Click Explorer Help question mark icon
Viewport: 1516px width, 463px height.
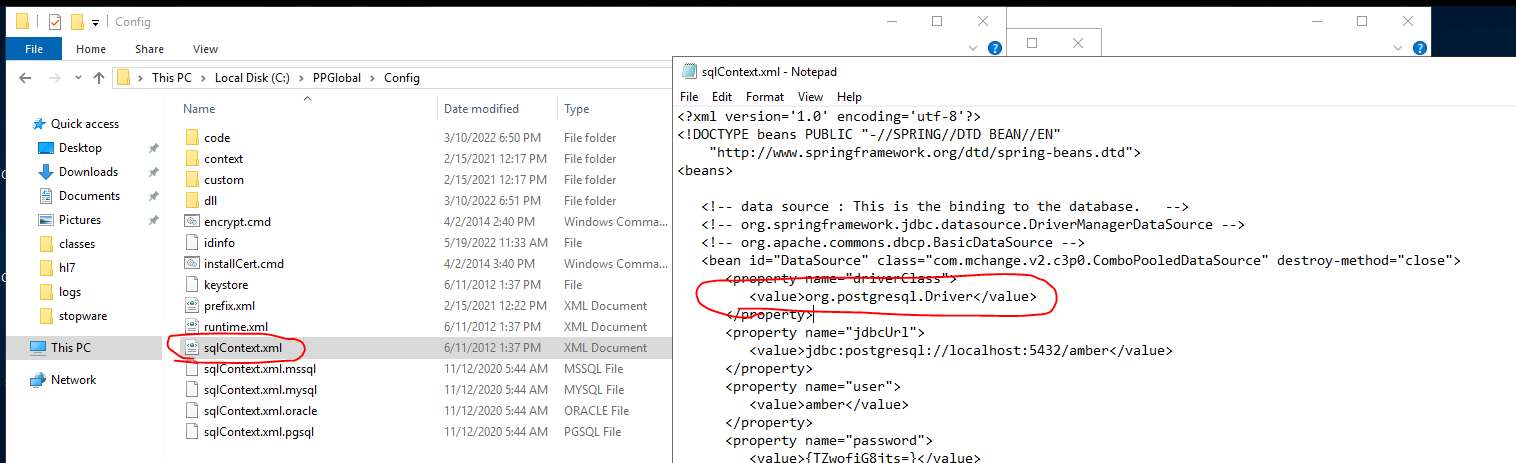click(995, 47)
